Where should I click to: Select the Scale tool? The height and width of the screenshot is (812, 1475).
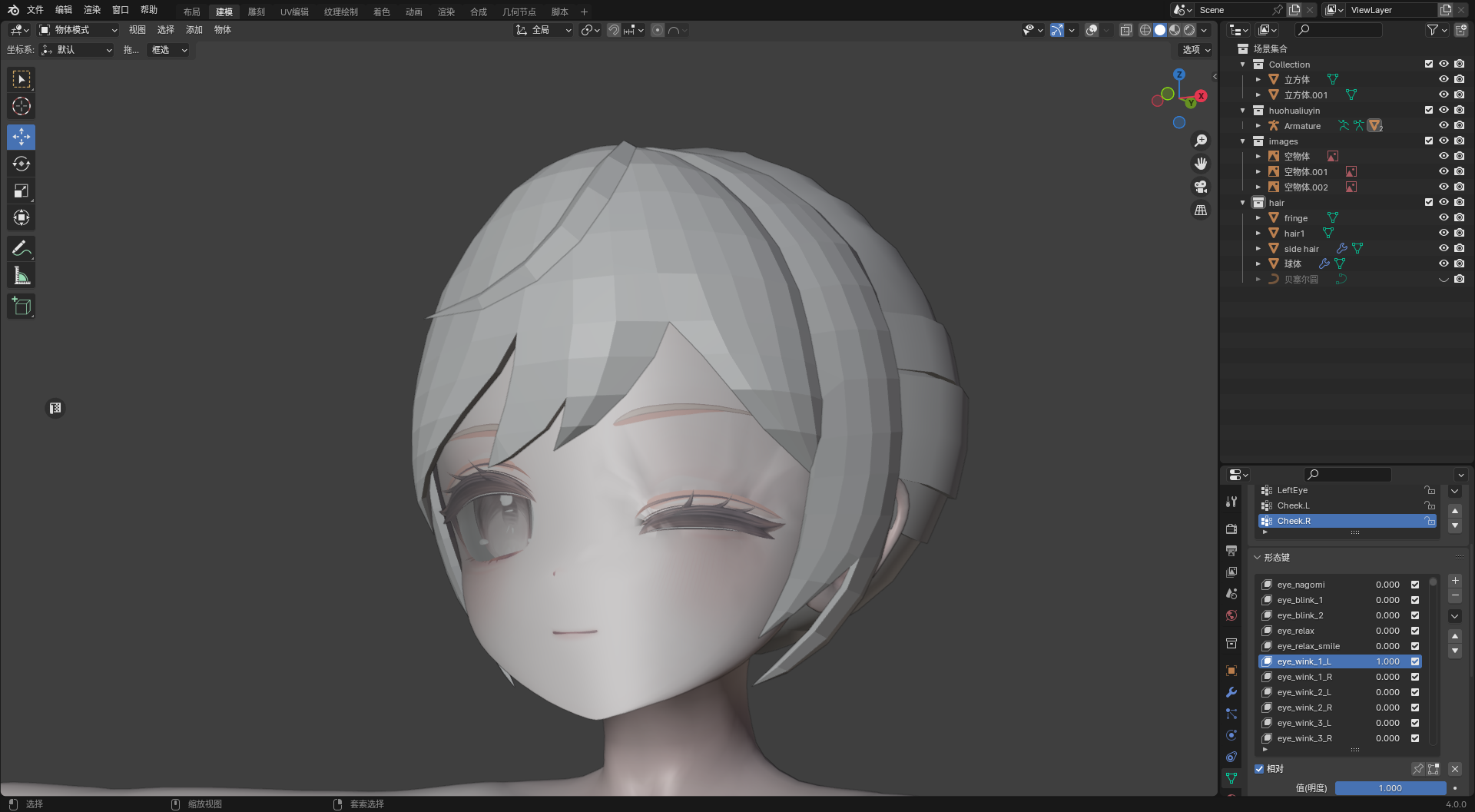[22, 191]
